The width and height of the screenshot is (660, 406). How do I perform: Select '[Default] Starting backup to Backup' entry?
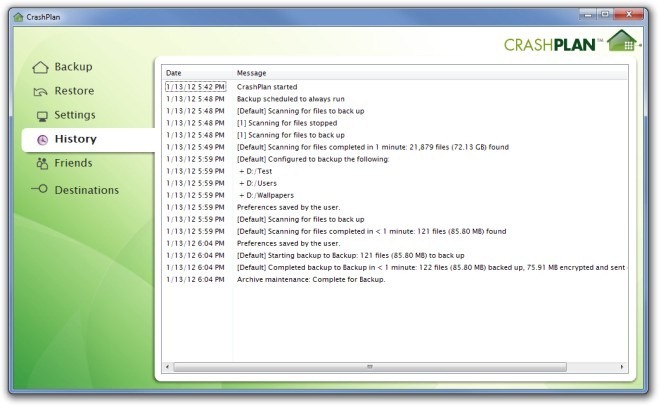(x=351, y=255)
